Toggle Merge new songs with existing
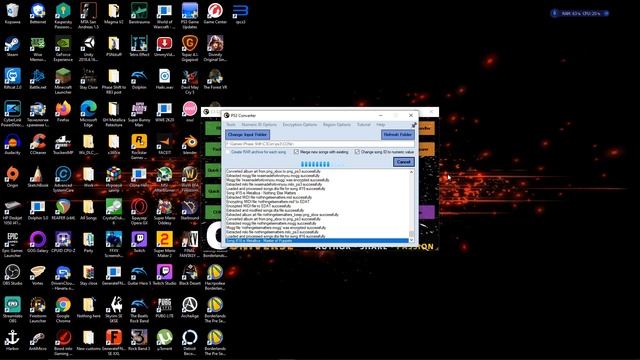Screen dimensions: 640x360 click(x=321, y=152)
